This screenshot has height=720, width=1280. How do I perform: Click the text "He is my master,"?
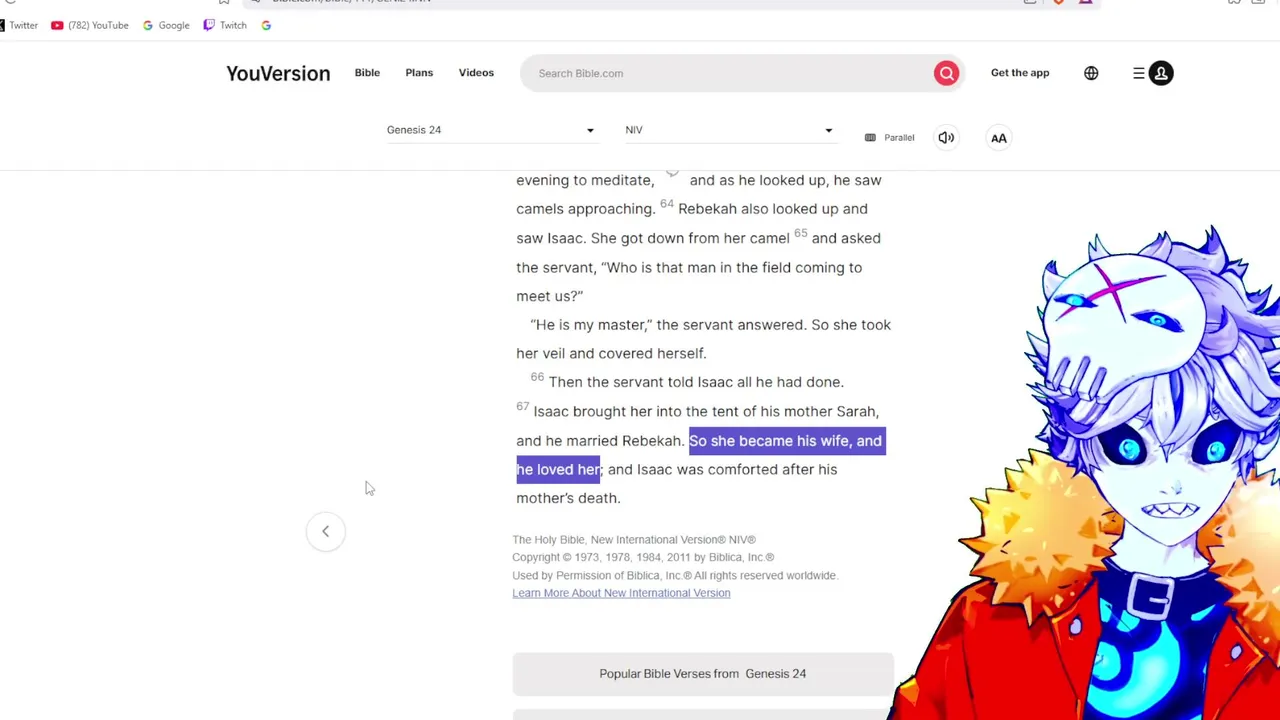pyautogui.click(x=591, y=325)
